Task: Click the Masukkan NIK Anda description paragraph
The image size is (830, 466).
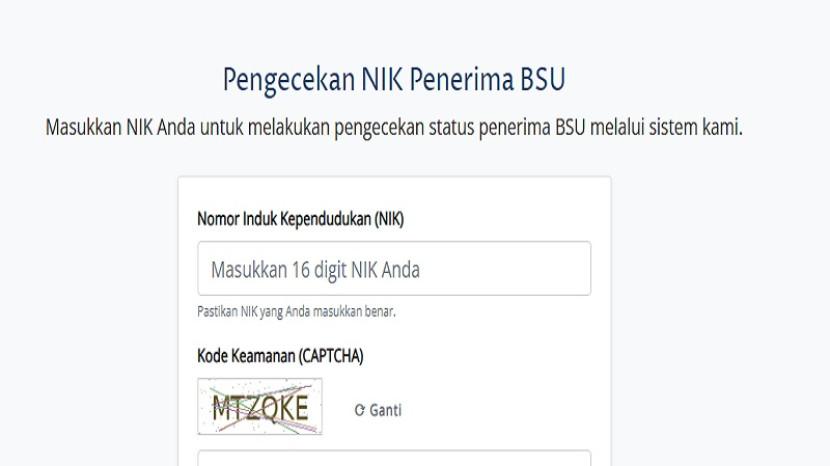Action: click(394, 129)
